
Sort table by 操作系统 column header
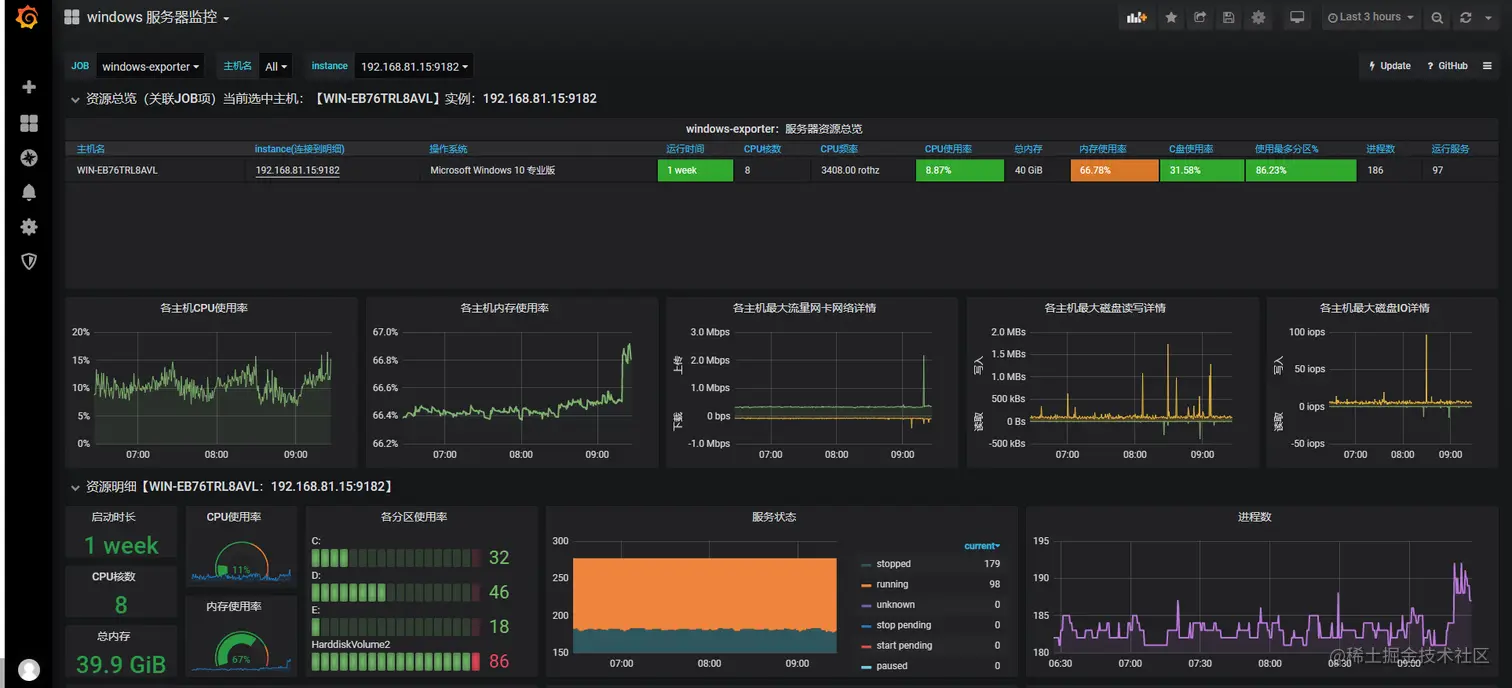coord(448,149)
